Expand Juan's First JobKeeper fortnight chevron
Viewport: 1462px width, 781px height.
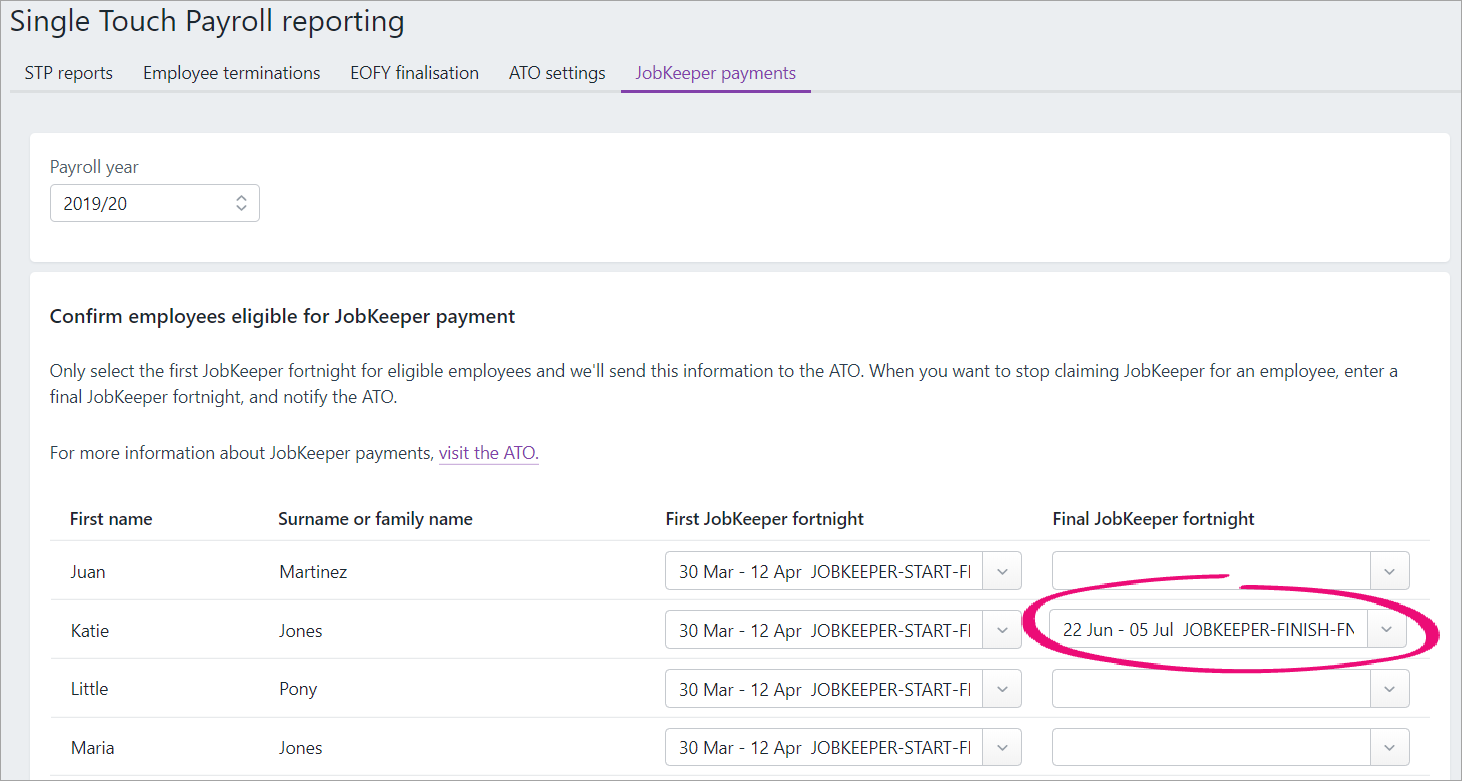1002,572
